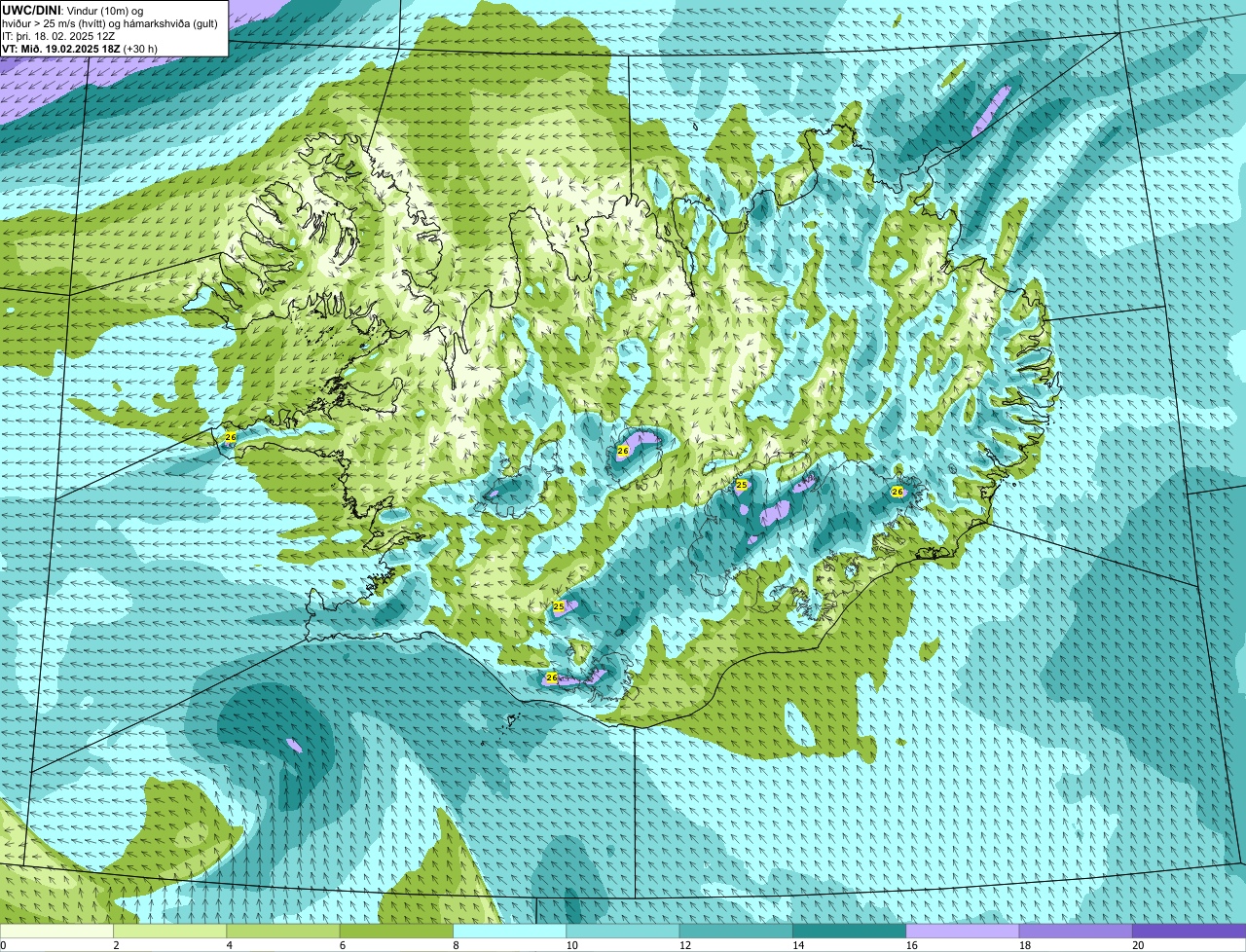This screenshot has width=1246, height=952.
Task: Click the legend scale value "12"
Action: pos(684,945)
